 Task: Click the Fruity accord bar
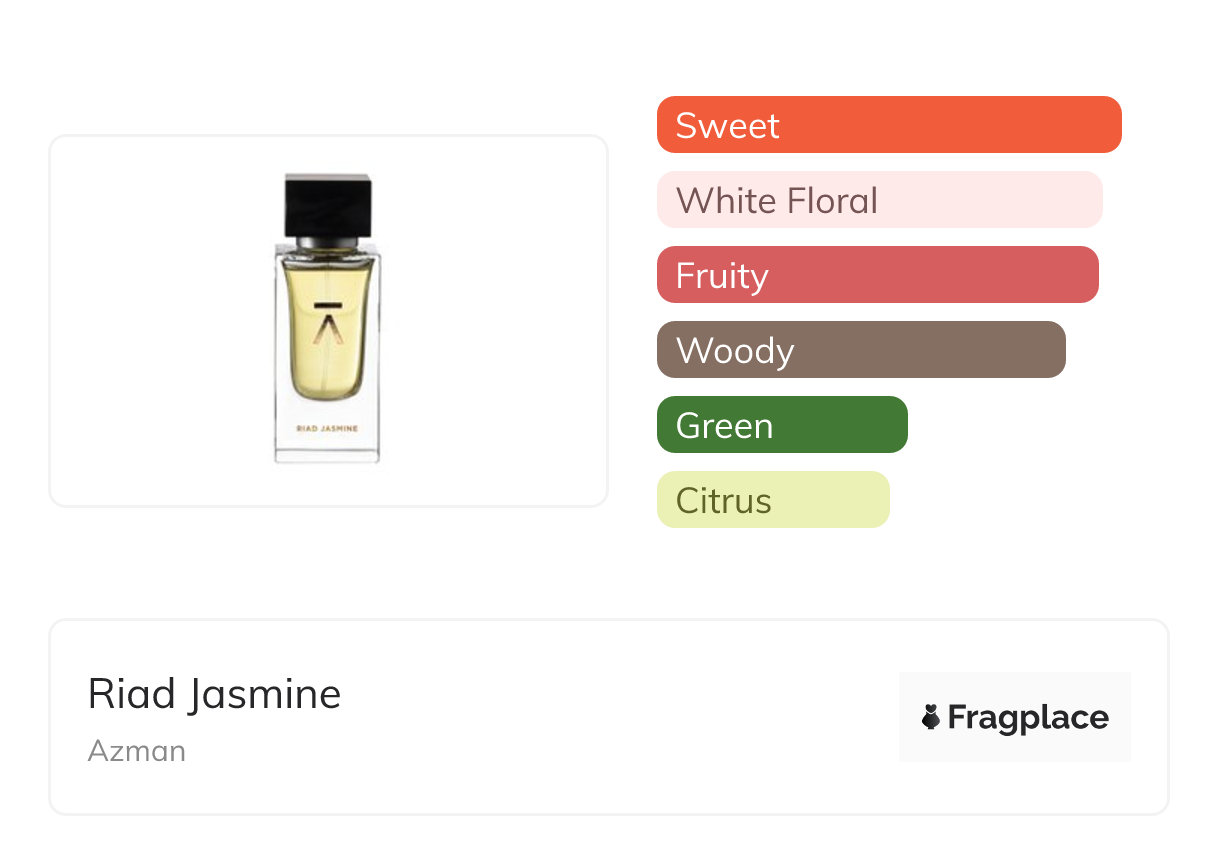pyautogui.click(x=877, y=275)
